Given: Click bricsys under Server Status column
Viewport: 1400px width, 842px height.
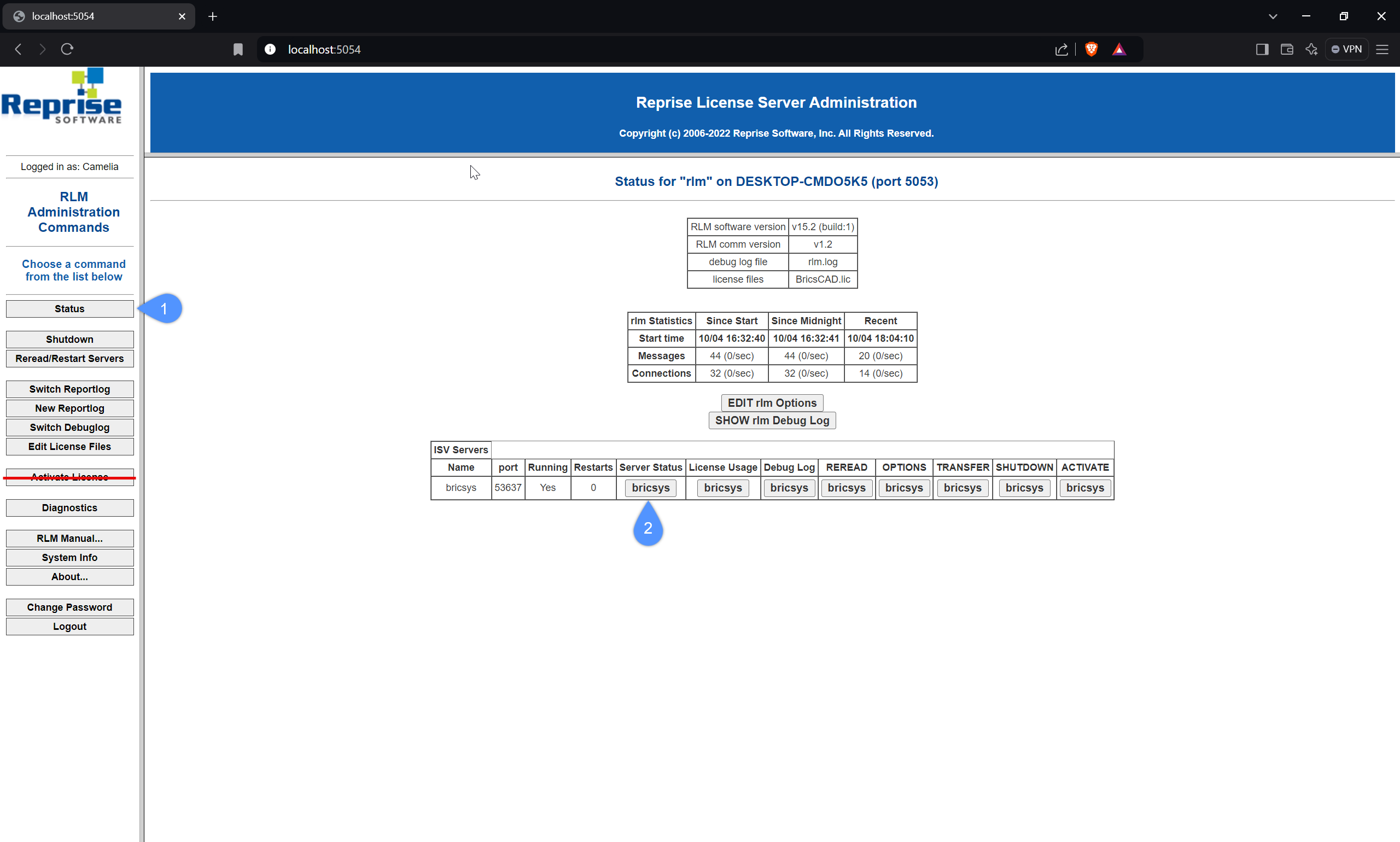Looking at the screenshot, I should pos(650,488).
